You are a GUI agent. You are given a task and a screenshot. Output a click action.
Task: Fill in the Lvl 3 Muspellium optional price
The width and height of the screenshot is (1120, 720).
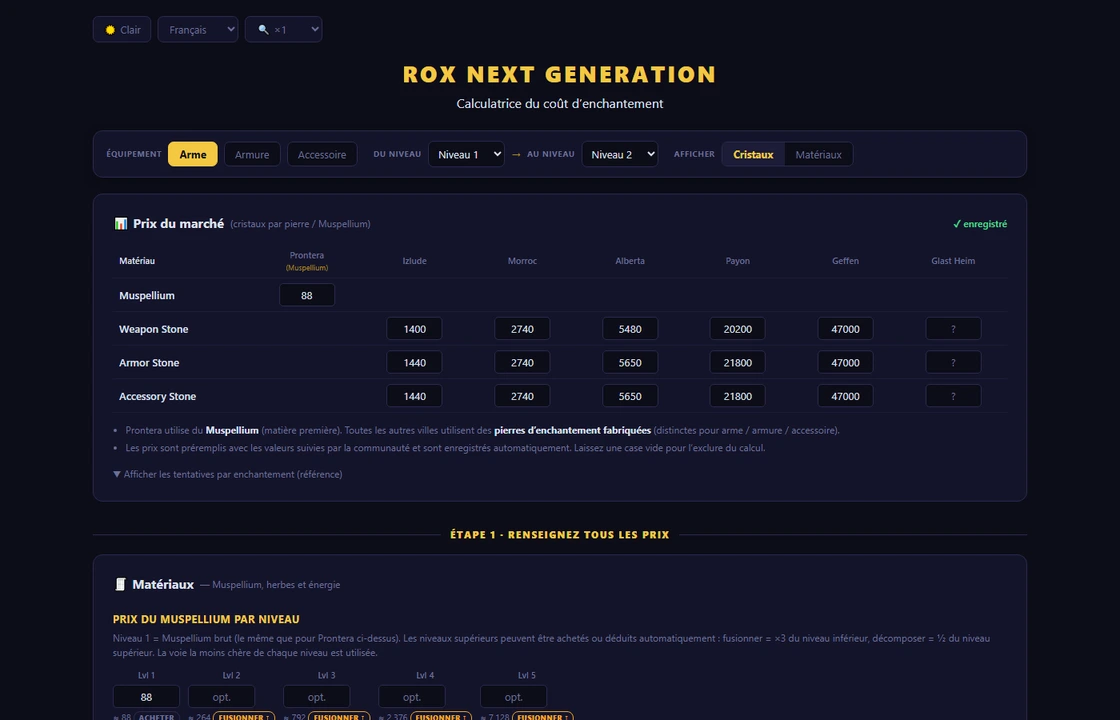(x=316, y=696)
